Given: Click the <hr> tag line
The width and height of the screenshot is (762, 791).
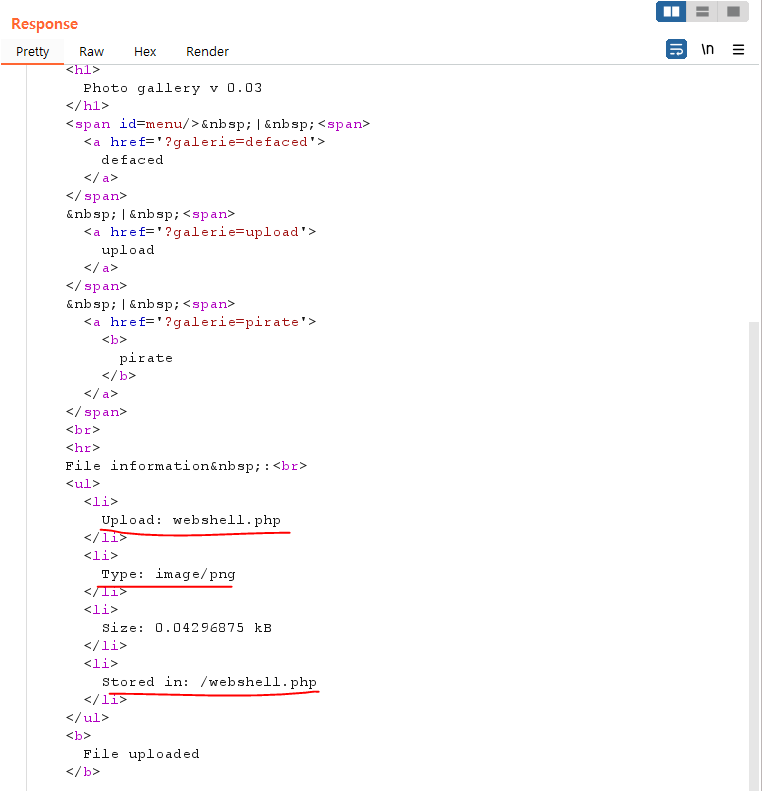Looking at the screenshot, I should tap(83, 448).
